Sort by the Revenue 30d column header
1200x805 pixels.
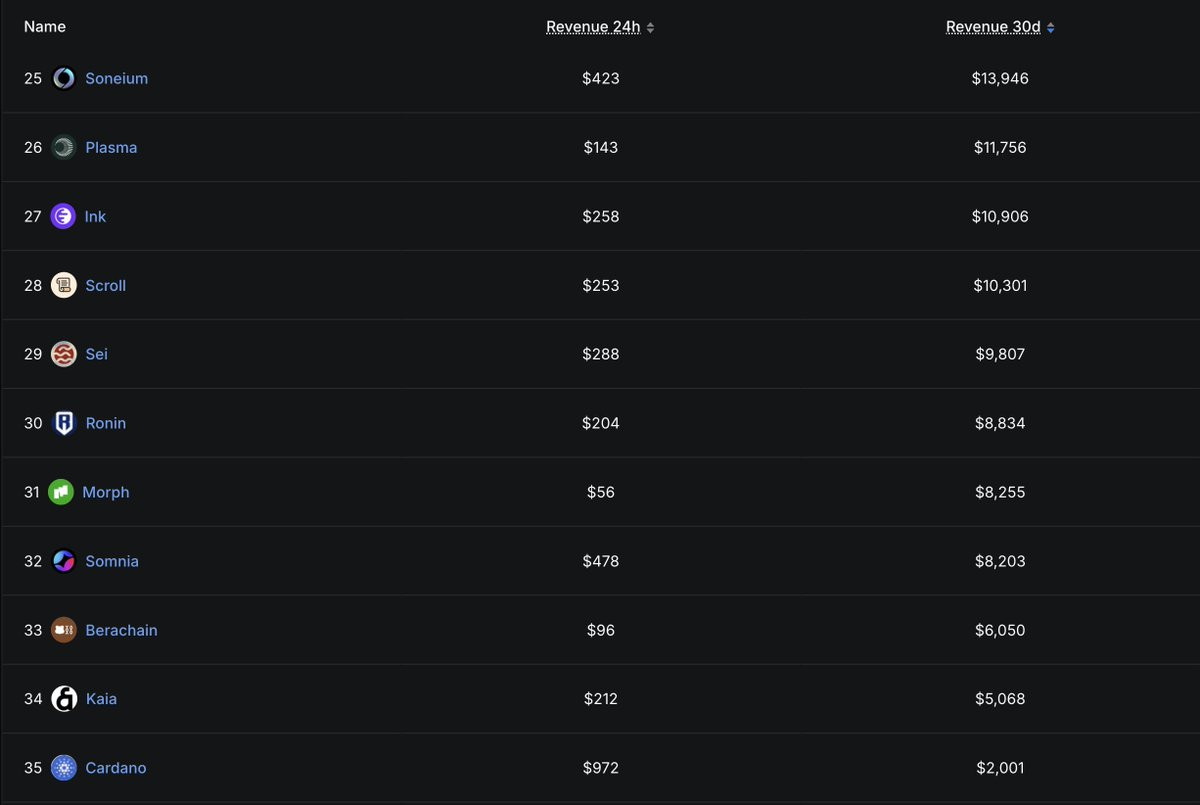pyautogui.click(x=993, y=27)
